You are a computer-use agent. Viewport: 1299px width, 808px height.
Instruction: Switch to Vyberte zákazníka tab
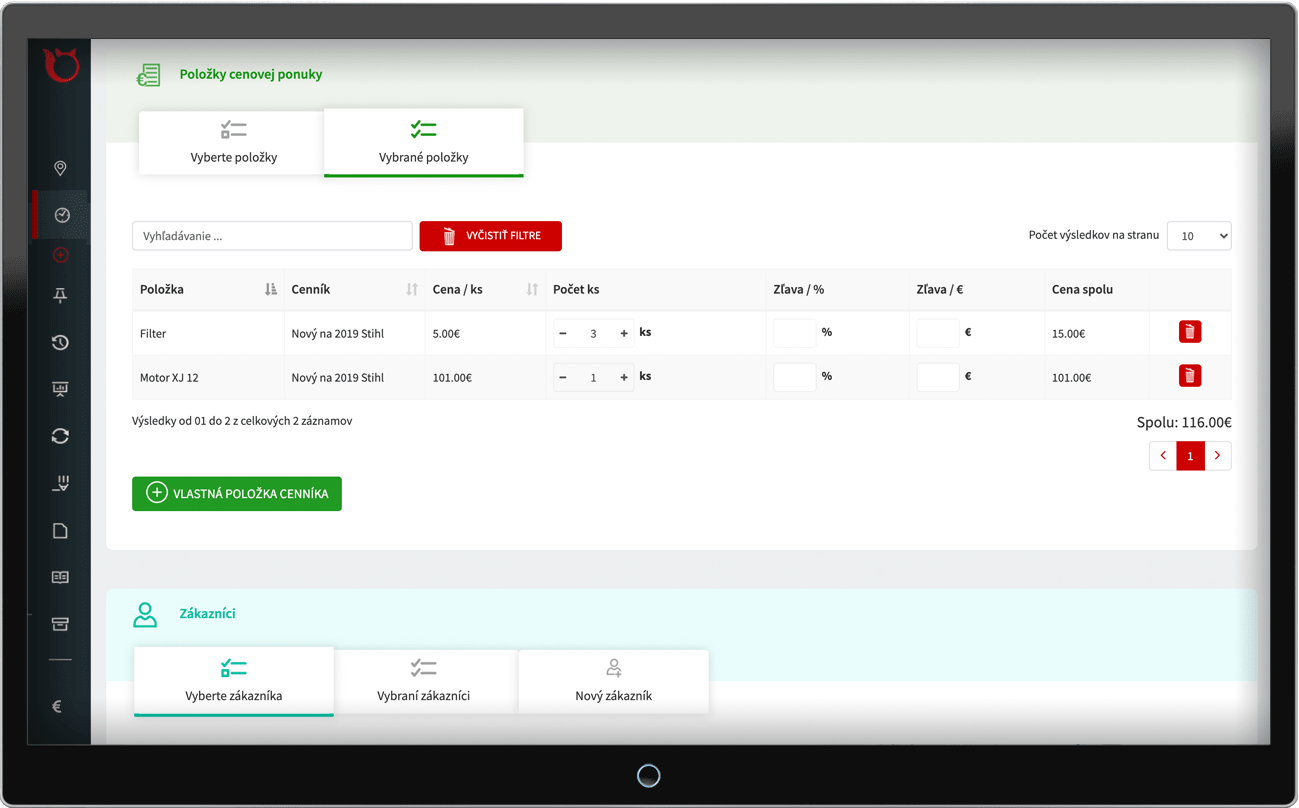234,682
